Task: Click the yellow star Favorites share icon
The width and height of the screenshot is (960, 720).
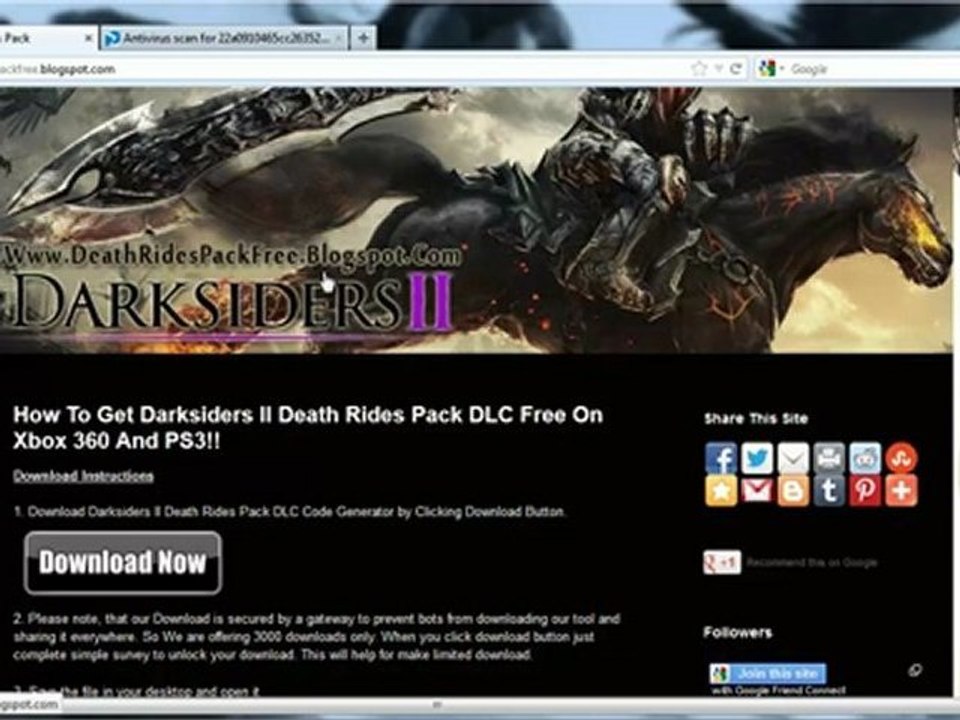Action: pyautogui.click(x=721, y=491)
